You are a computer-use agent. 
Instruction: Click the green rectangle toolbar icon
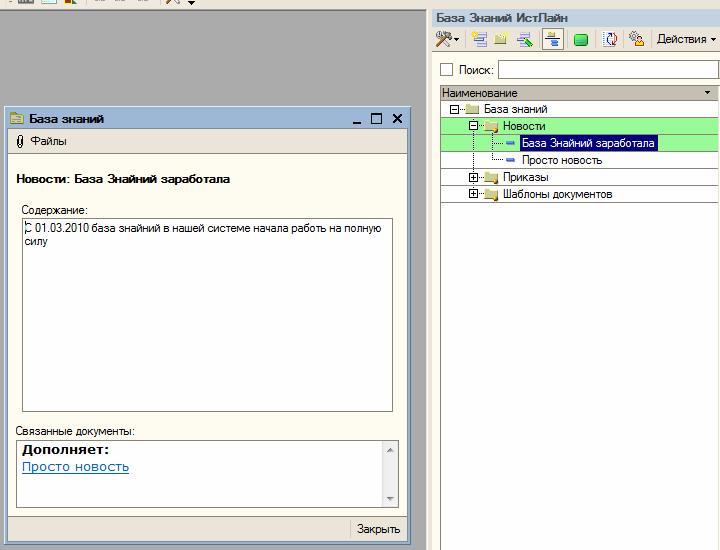pos(581,40)
